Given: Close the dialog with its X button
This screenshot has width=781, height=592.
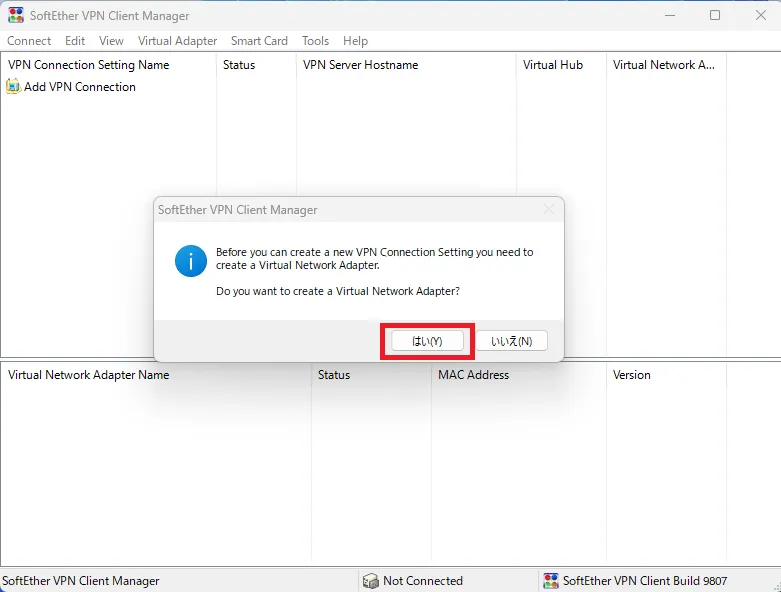Looking at the screenshot, I should (x=549, y=210).
